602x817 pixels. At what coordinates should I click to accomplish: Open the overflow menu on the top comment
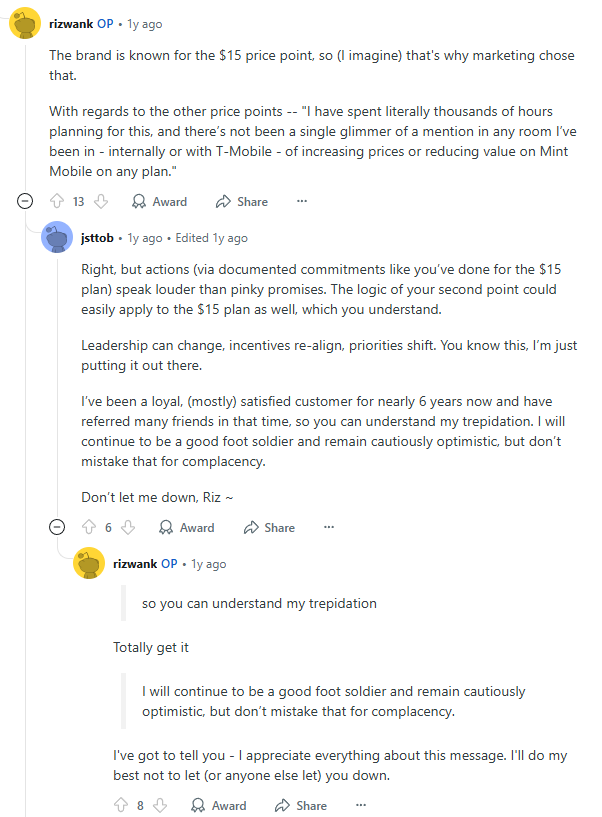[x=301, y=201]
